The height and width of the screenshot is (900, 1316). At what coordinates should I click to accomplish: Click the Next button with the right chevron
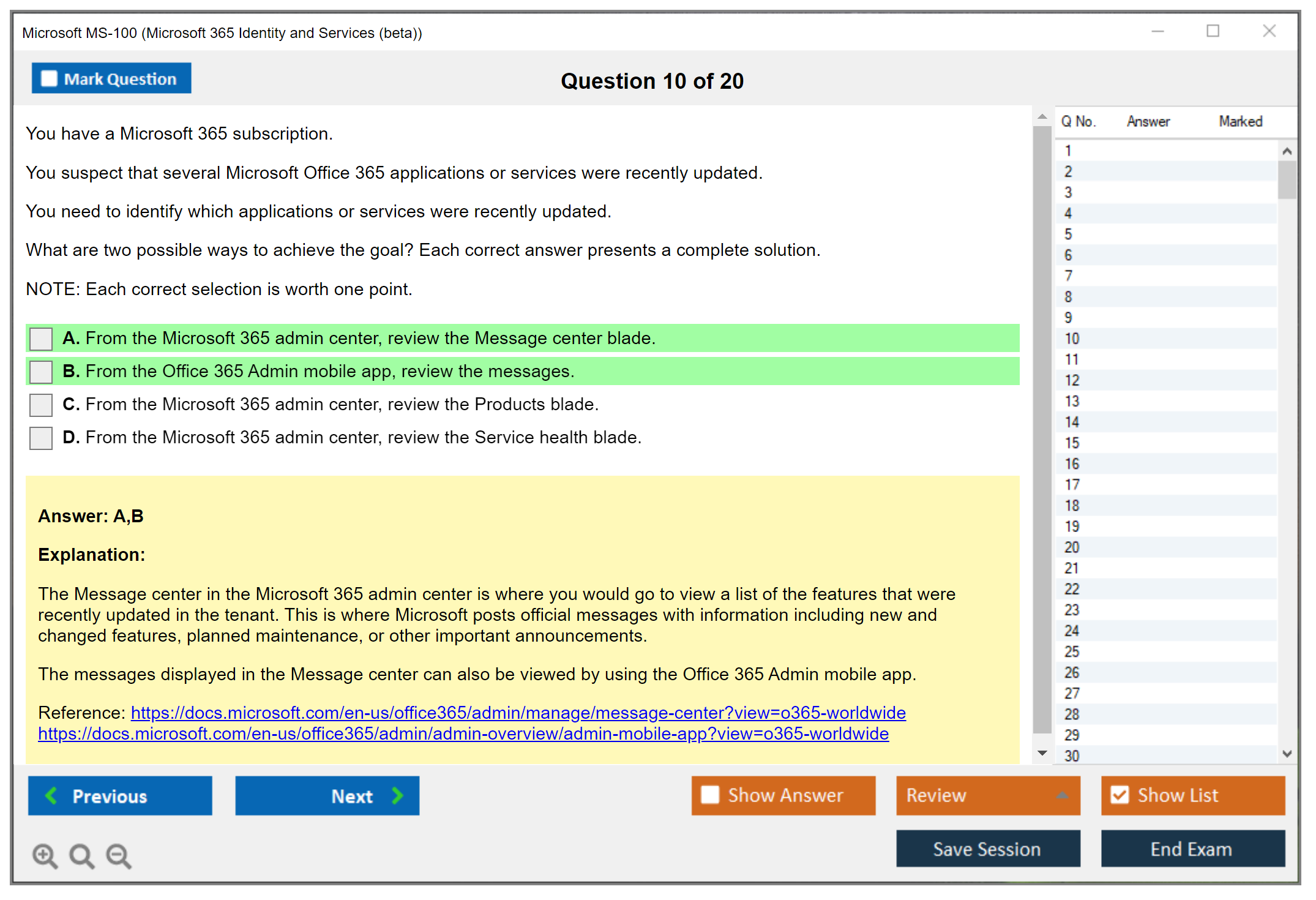(327, 796)
